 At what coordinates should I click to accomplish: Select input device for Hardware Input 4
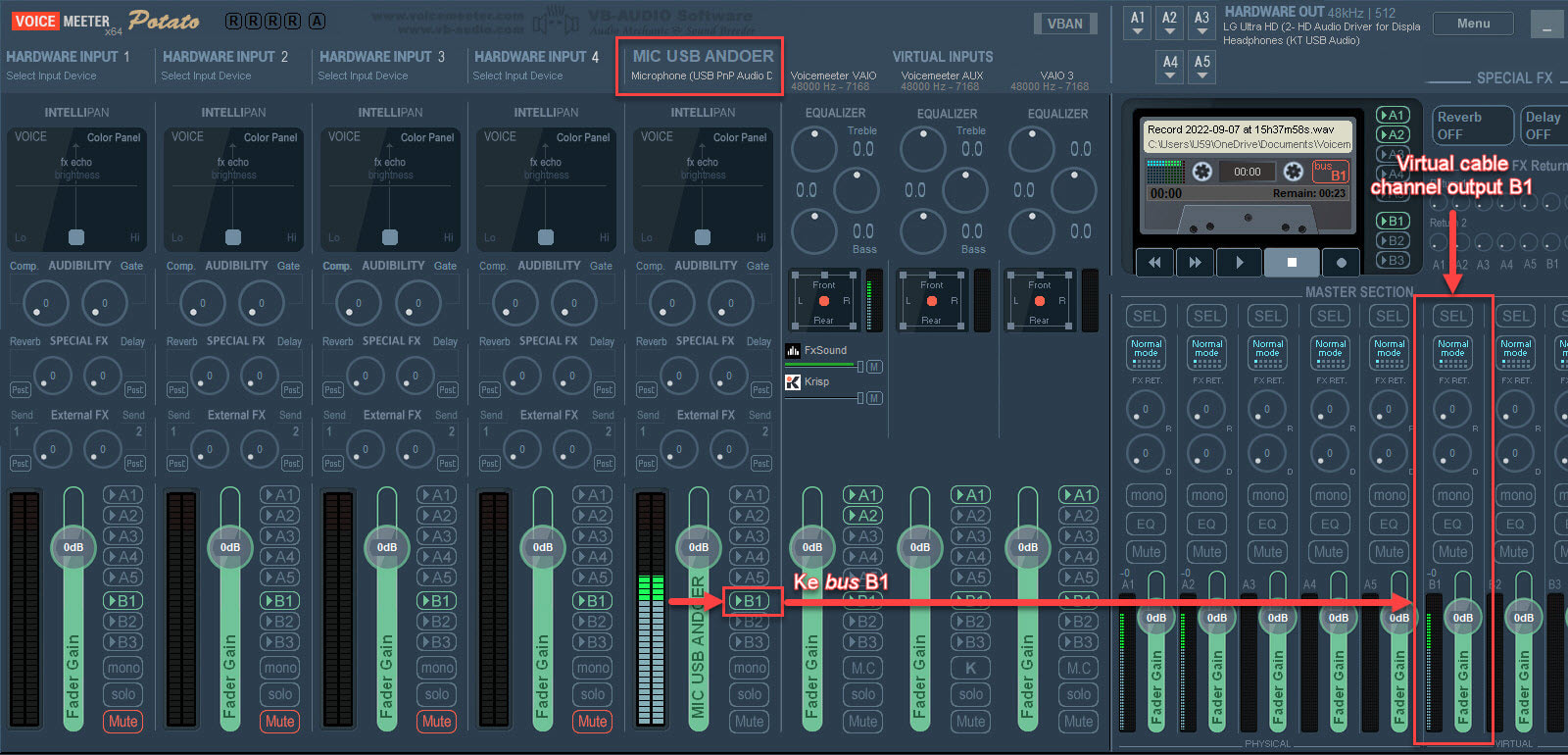[x=518, y=75]
